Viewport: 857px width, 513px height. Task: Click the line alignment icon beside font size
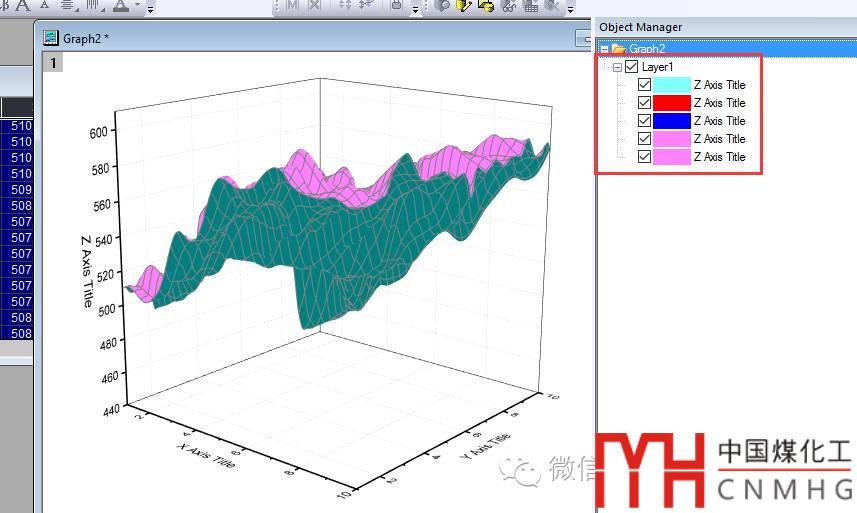click(x=66, y=6)
